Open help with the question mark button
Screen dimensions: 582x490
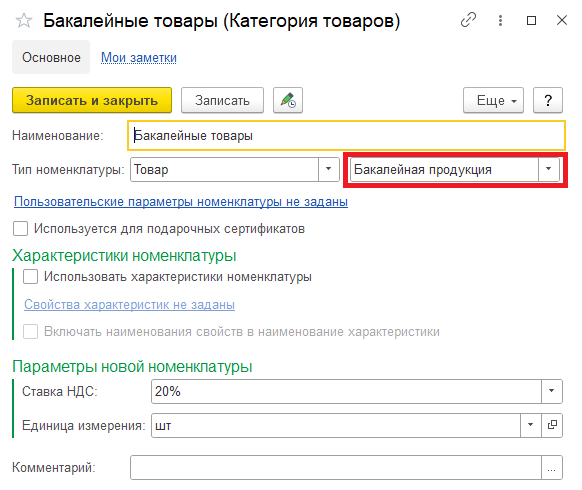pyautogui.click(x=548, y=100)
